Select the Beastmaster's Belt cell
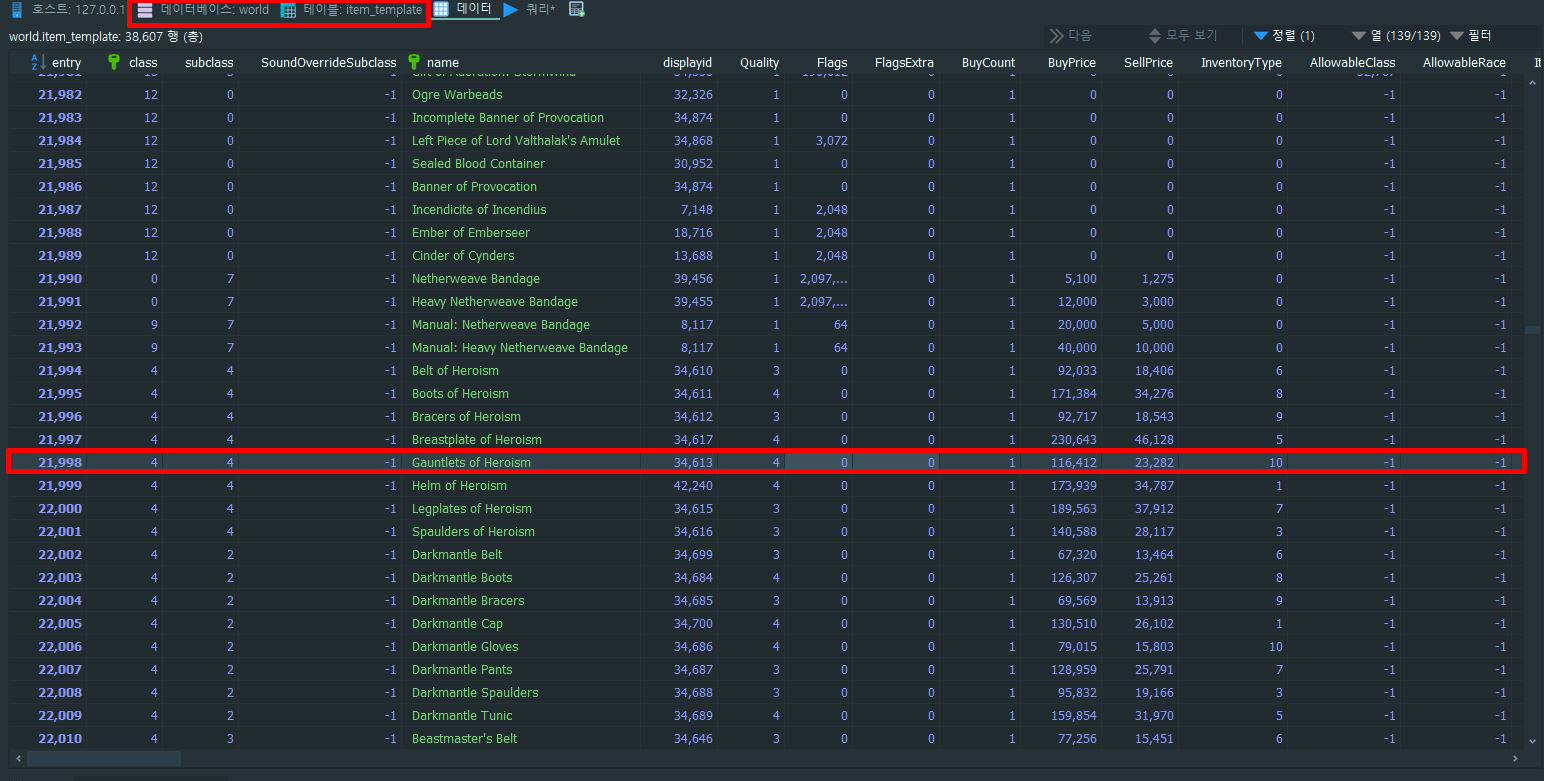Viewport: 1544px width, 781px height. coord(465,739)
